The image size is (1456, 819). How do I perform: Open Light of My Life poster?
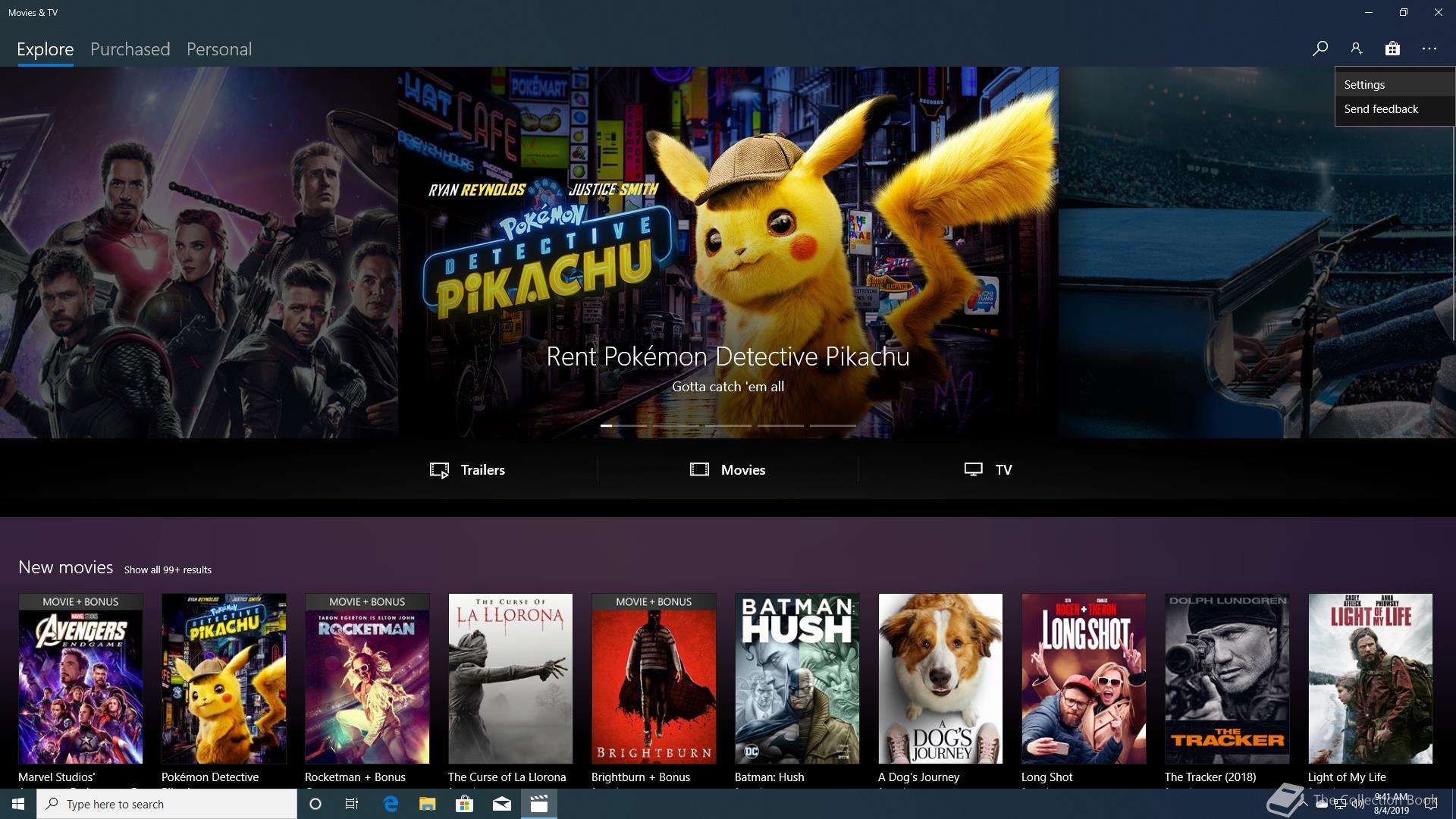coord(1370,679)
